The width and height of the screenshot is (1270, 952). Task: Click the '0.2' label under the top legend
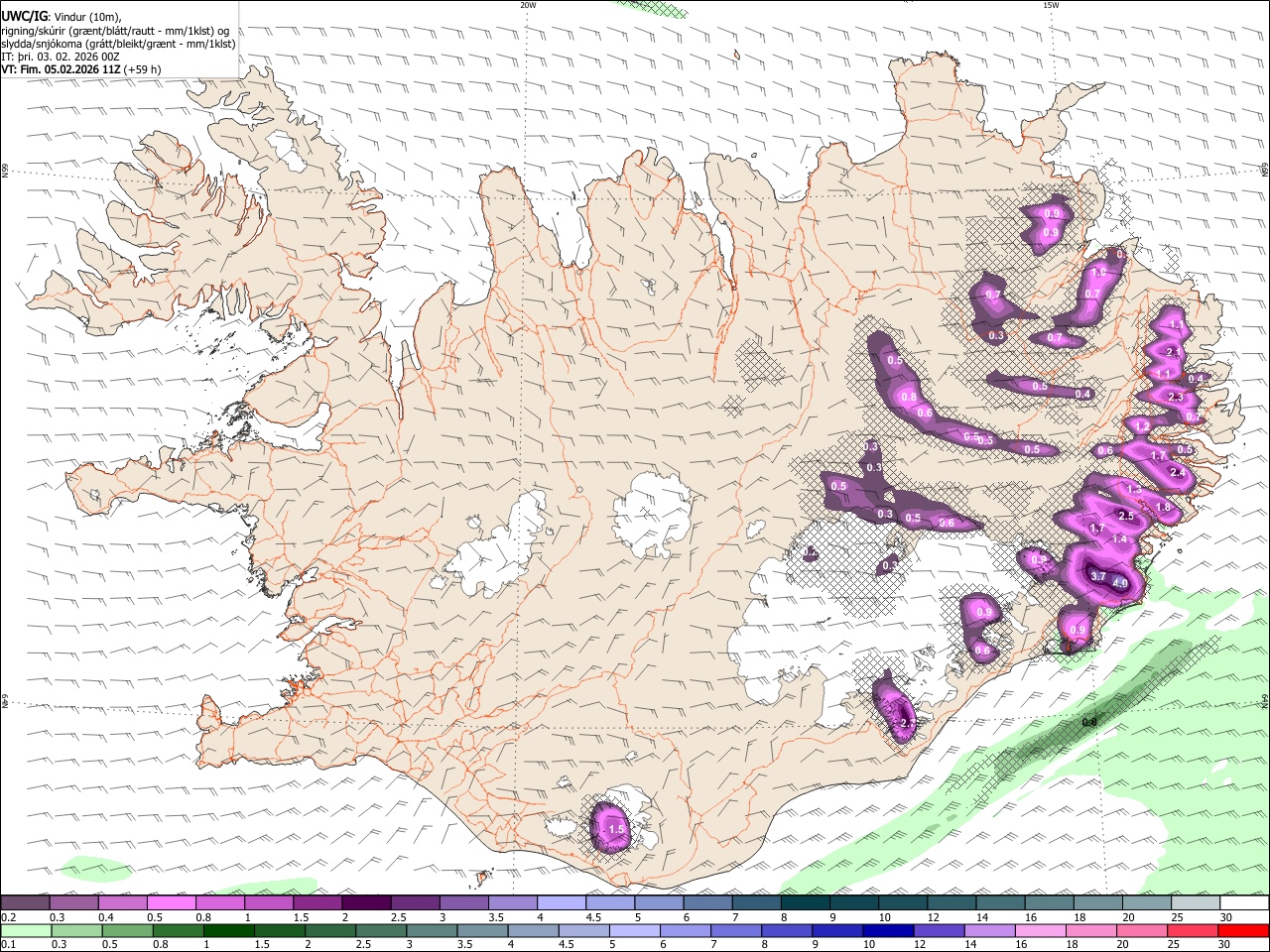(x=8, y=917)
